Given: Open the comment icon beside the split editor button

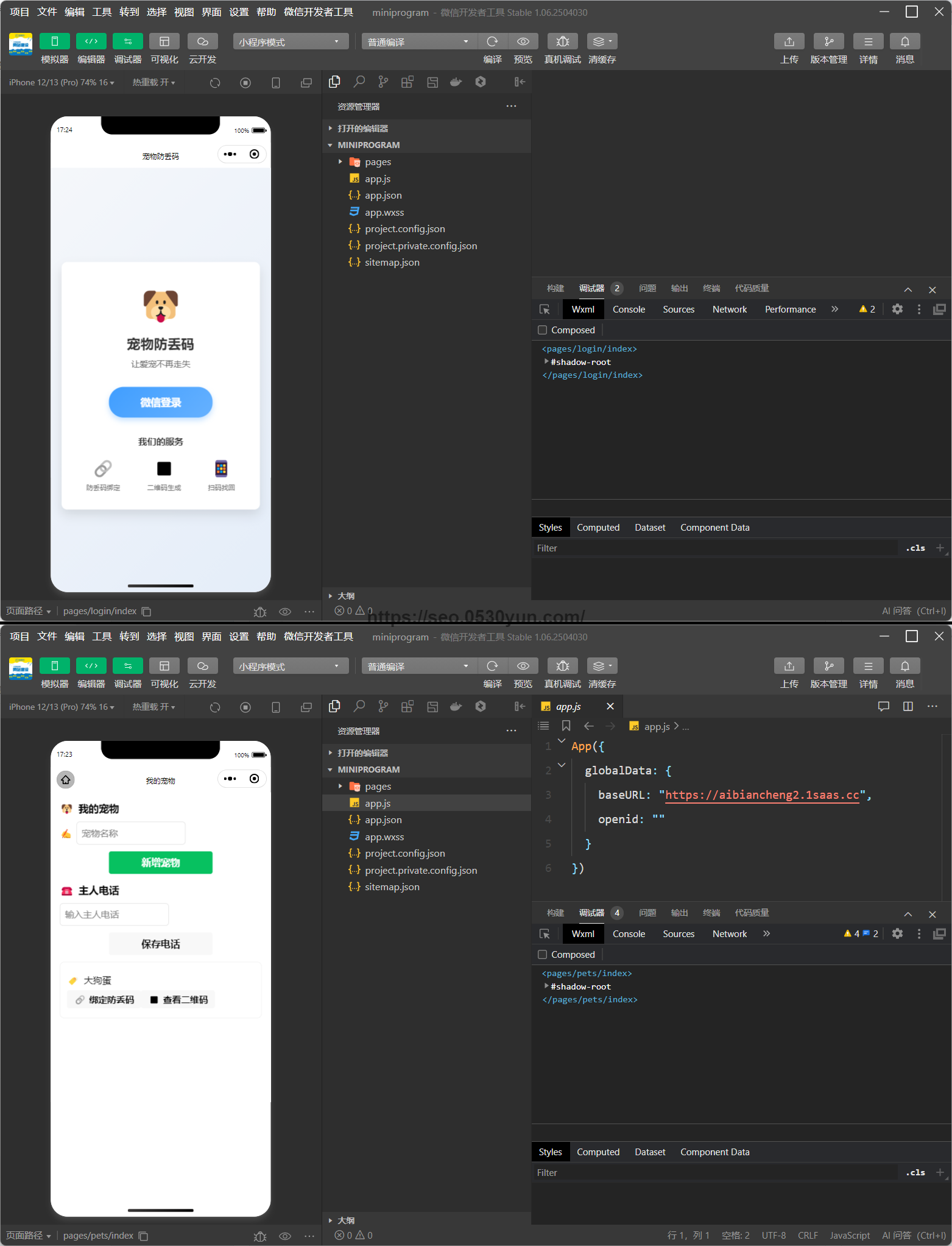Looking at the screenshot, I should [883, 706].
